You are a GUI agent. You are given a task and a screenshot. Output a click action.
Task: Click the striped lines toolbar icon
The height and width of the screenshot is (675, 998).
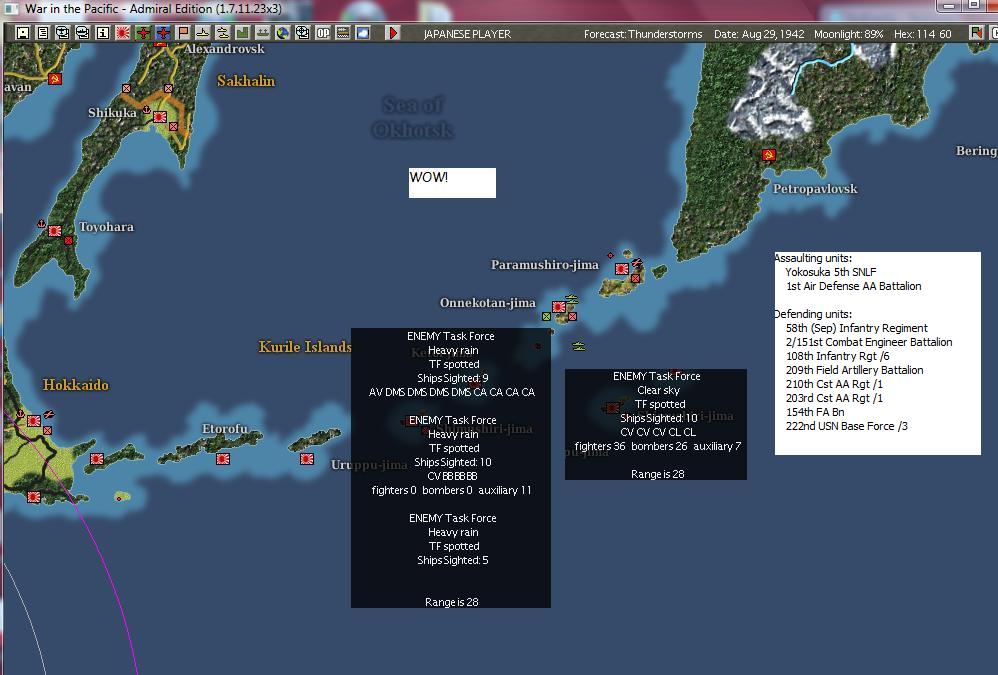343,32
